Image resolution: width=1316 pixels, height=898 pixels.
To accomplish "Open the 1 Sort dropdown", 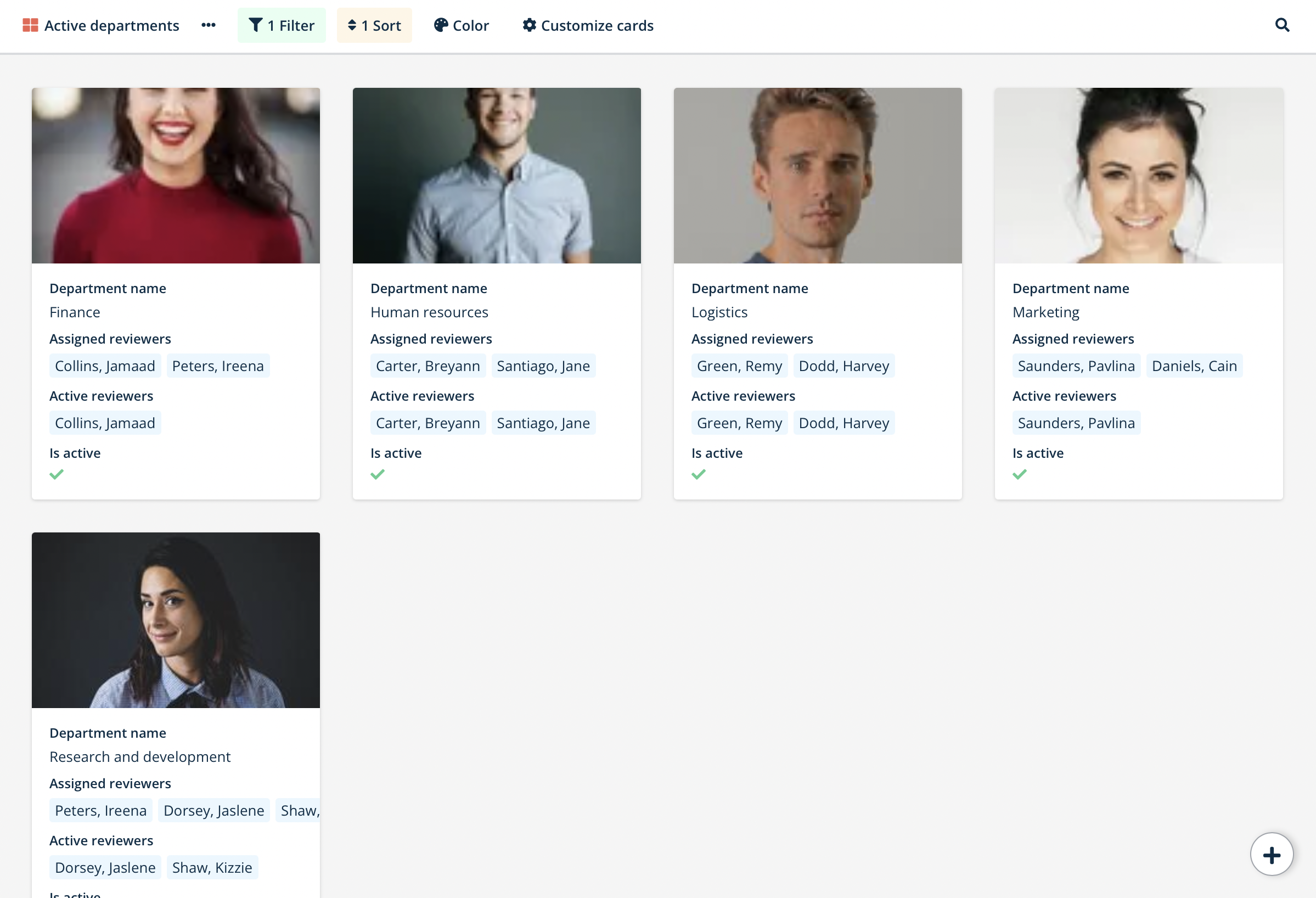I will pos(374,25).
